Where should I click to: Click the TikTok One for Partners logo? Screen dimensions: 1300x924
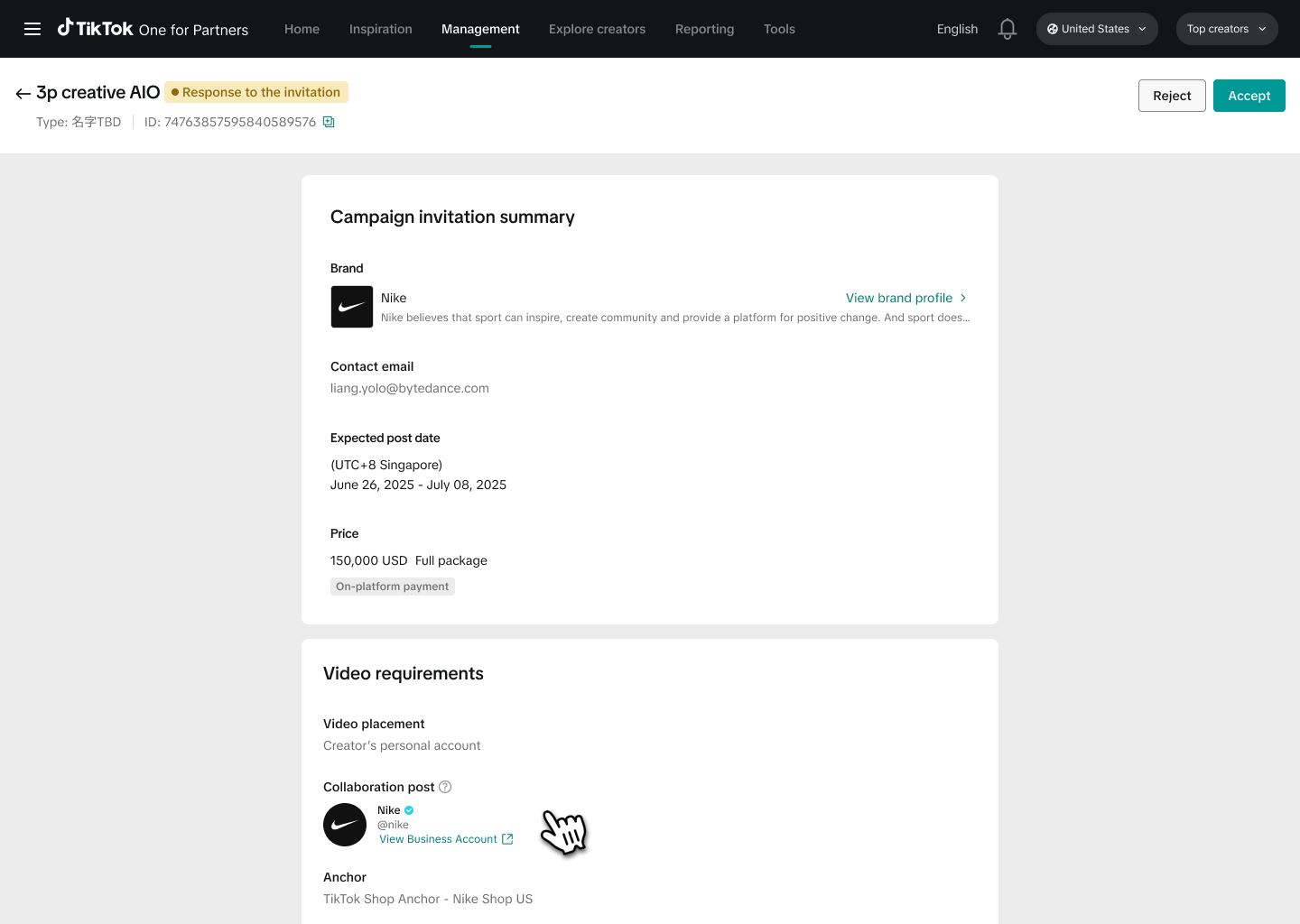[153, 29]
